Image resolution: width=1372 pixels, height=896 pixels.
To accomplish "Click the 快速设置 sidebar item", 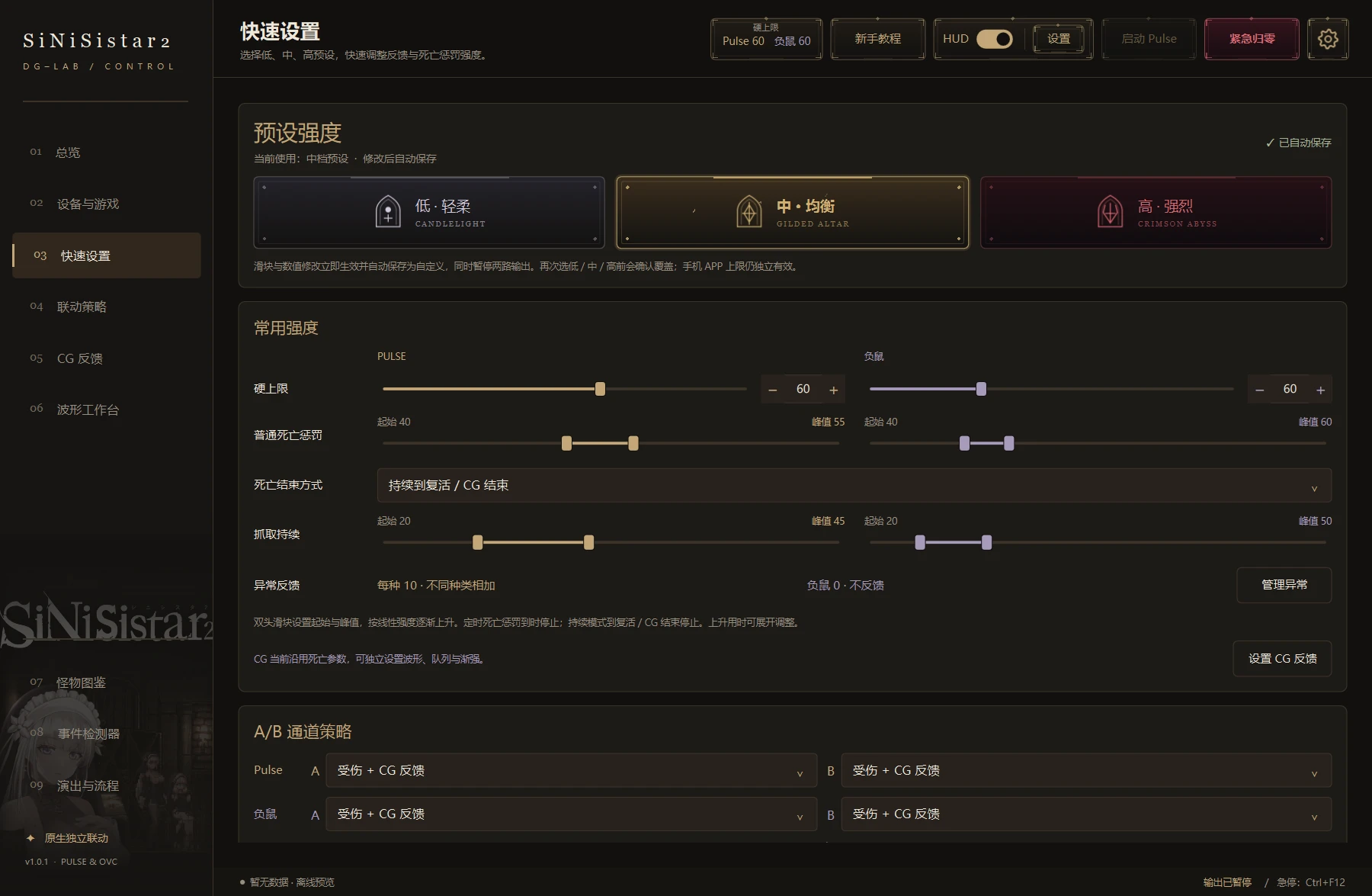I will tap(107, 255).
